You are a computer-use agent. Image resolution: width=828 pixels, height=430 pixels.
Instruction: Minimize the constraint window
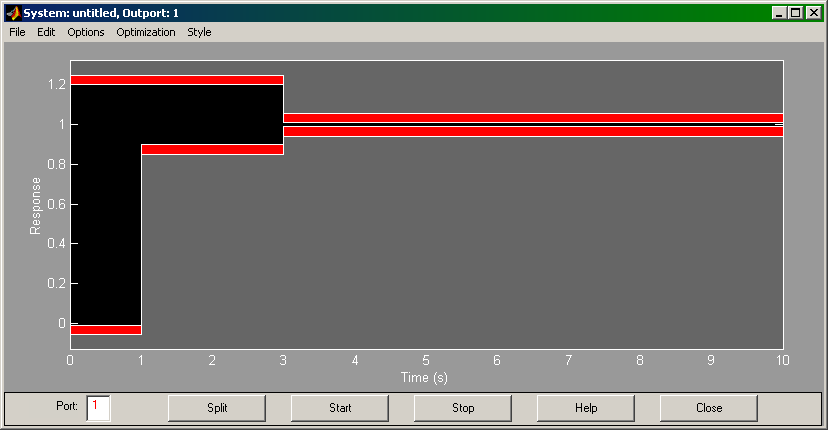tap(778, 13)
